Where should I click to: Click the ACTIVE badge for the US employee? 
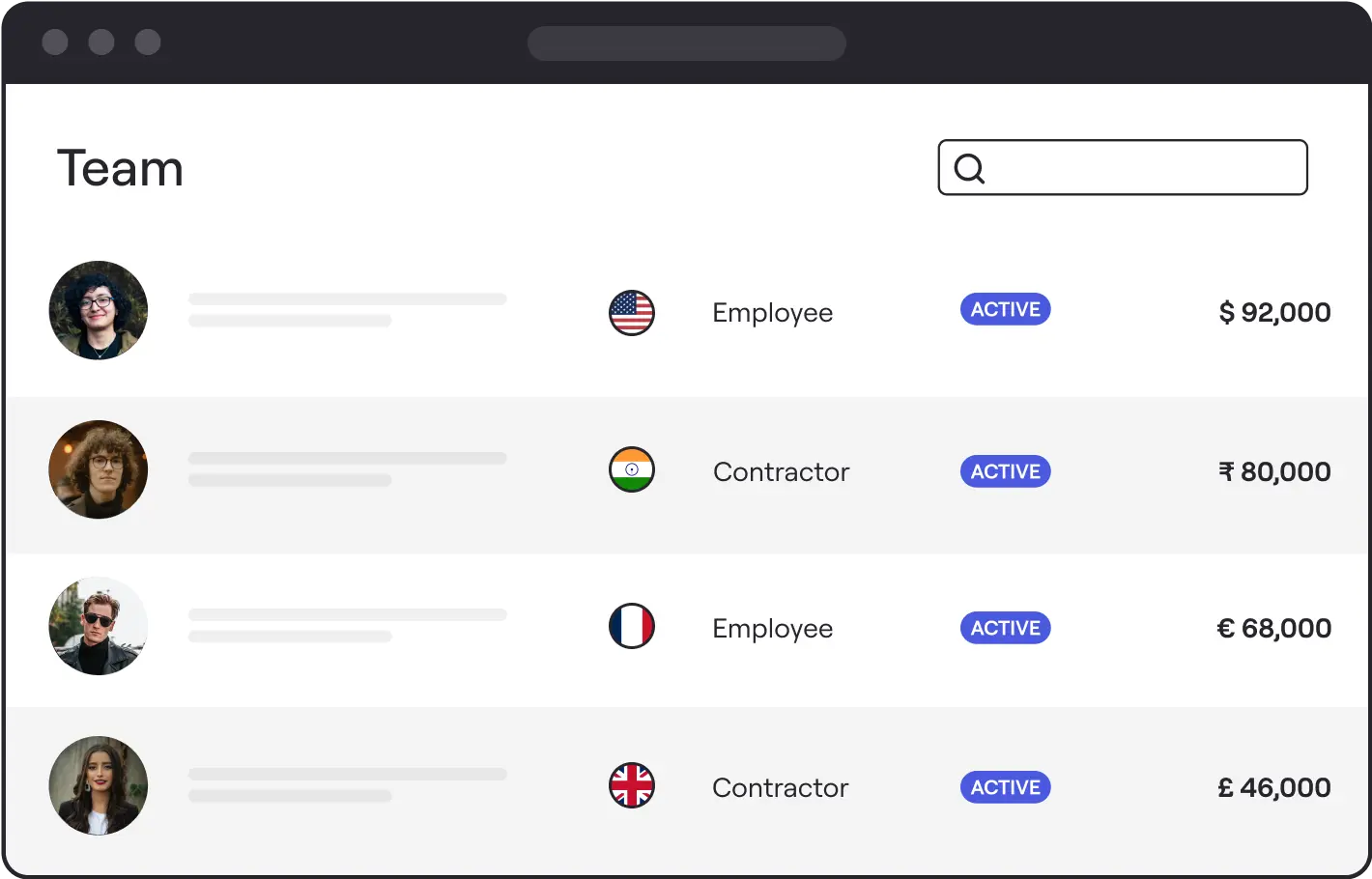click(1005, 309)
